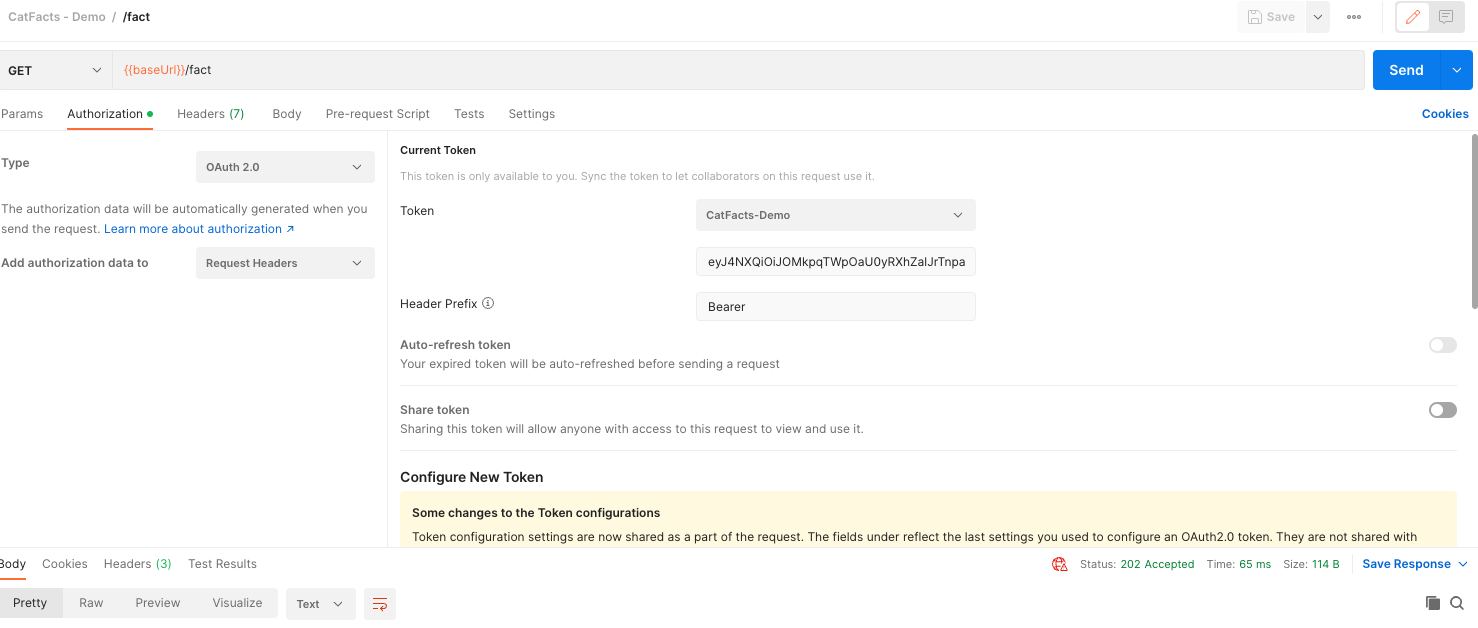The height and width of the screenshot is (628, 1478).
Task: Select the Pretty view
Action: tap(30, 603)
